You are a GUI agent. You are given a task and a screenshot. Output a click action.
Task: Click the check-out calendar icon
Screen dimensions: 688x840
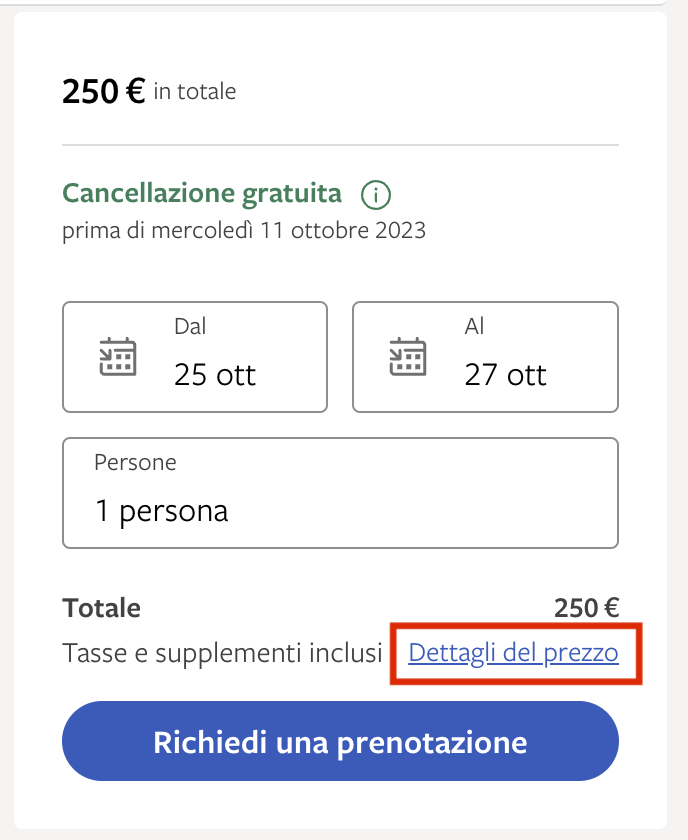pyautogui.click(x=408, y=357)
